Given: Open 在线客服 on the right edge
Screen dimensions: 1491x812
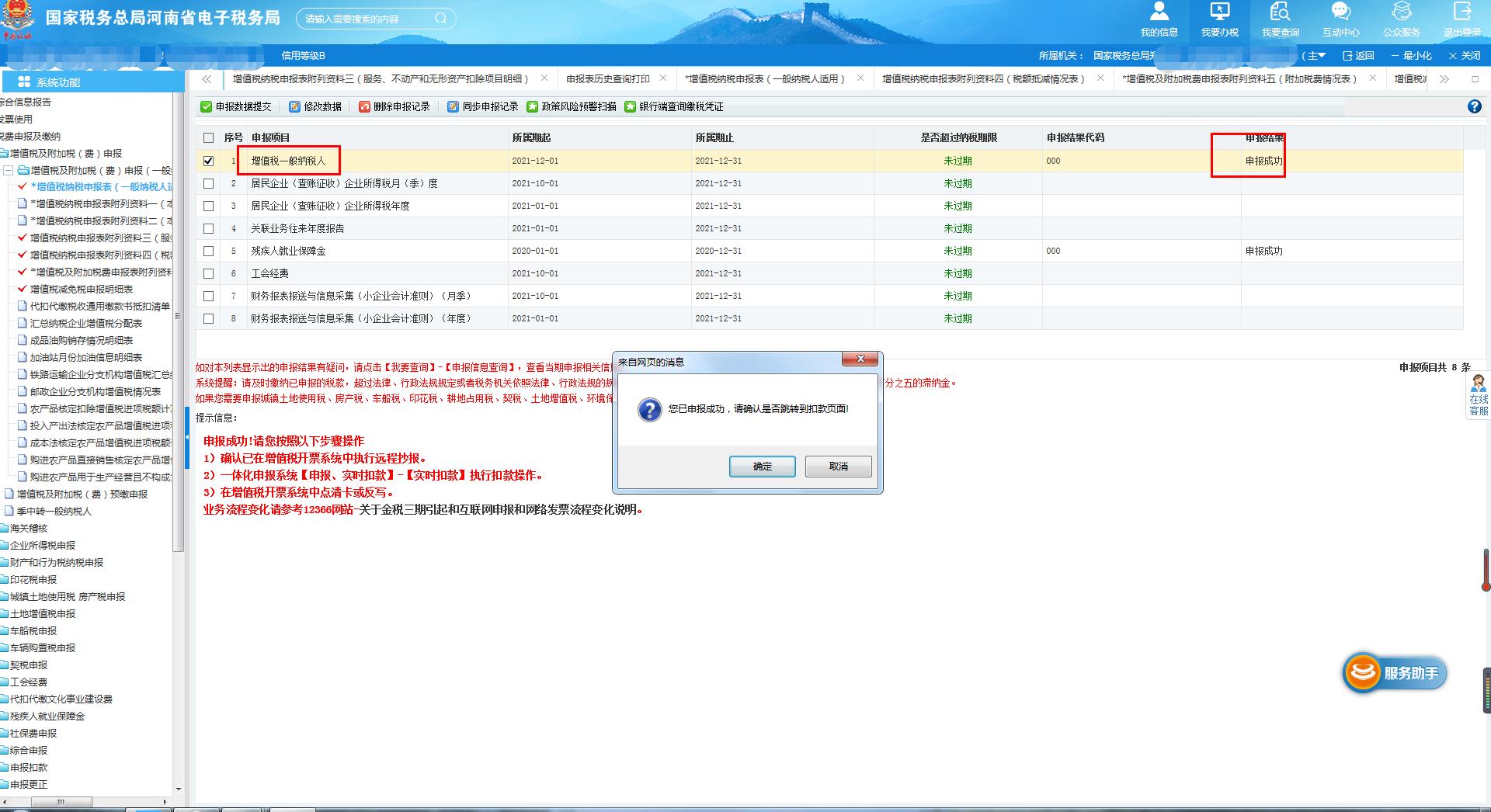Looking at the screenshot, I should click(1479, 396).
